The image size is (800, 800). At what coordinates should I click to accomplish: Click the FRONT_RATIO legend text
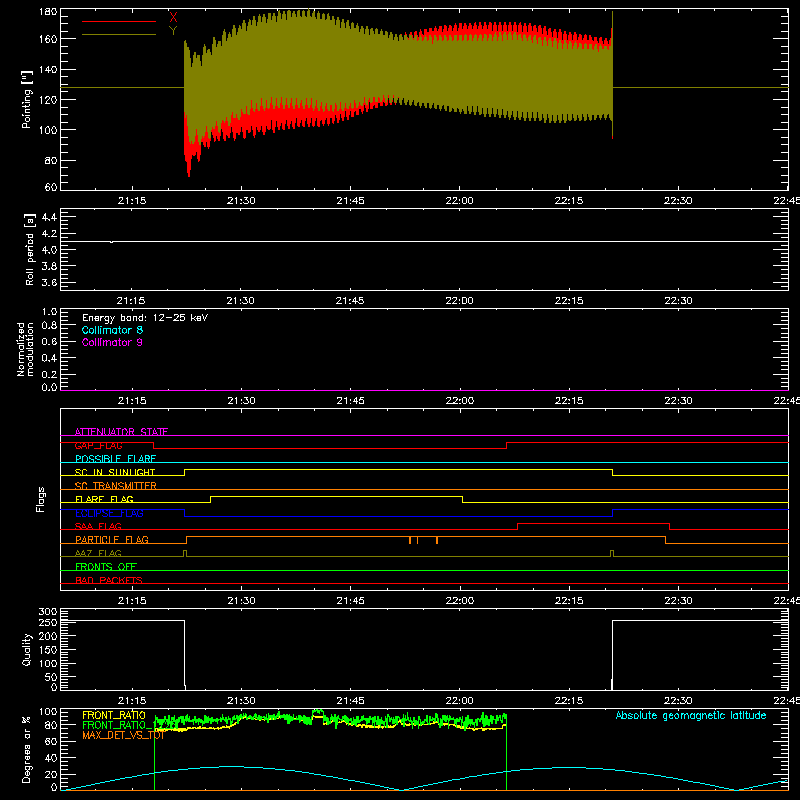click(x=114, y=715)
